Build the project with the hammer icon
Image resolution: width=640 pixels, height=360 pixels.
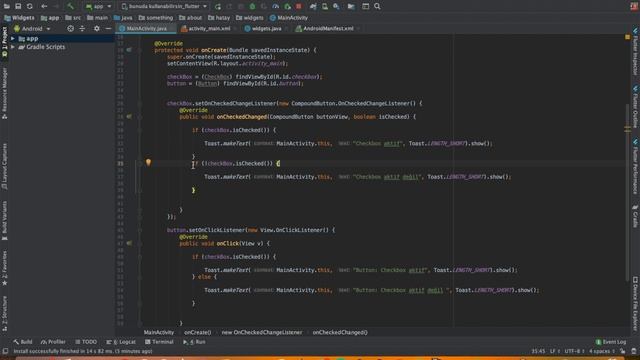(x=71, y=6)
